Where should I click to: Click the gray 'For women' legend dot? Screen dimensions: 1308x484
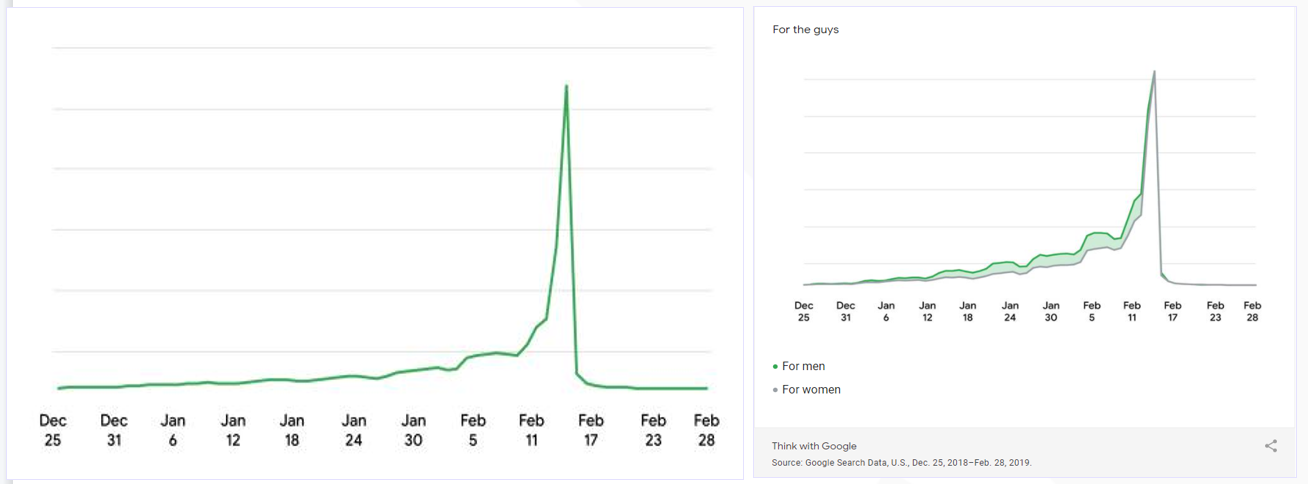[x=775, y=390]
